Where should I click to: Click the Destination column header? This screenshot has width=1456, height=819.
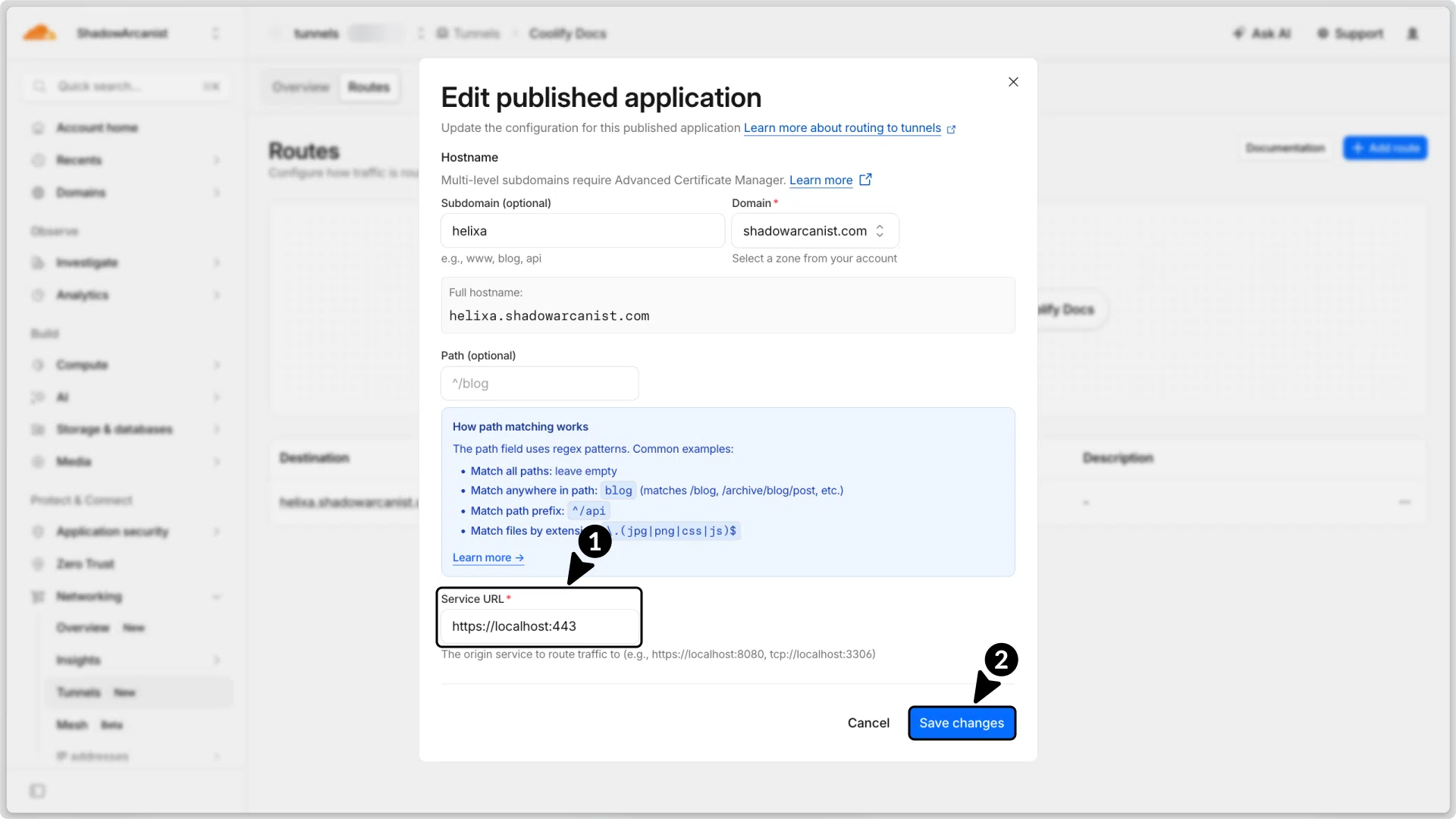coord(315,458)
